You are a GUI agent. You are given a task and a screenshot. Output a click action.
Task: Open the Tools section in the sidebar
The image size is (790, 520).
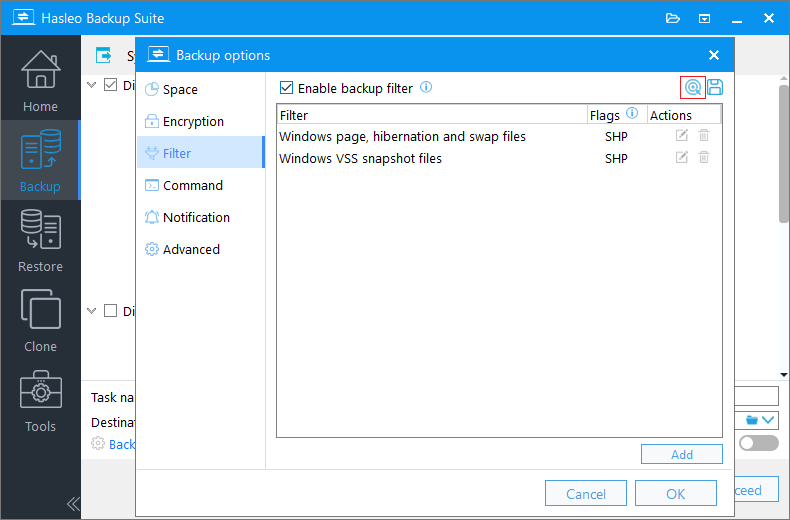[40, 401]
